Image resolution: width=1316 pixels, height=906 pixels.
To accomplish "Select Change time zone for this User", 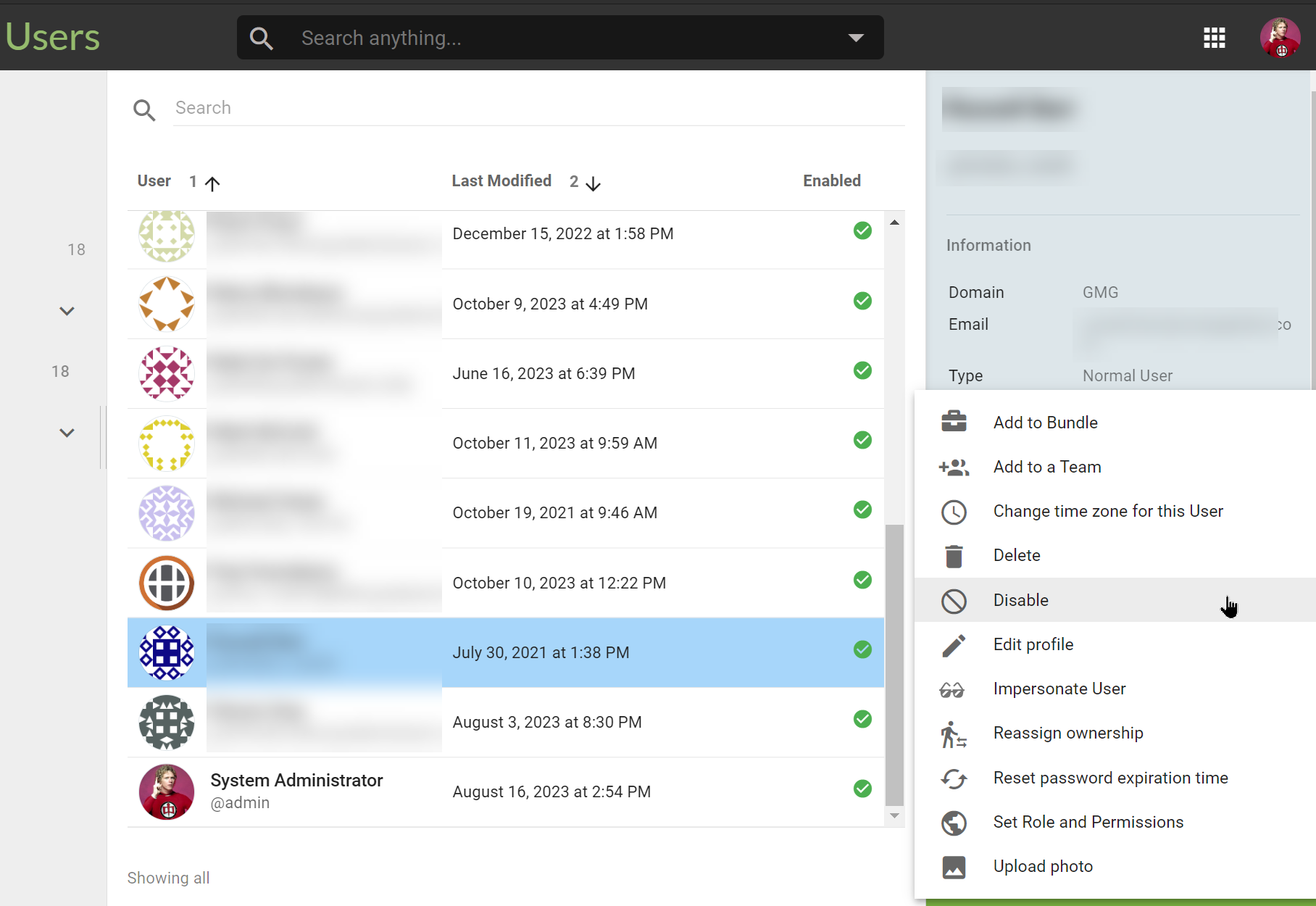I will point(1115,511).
